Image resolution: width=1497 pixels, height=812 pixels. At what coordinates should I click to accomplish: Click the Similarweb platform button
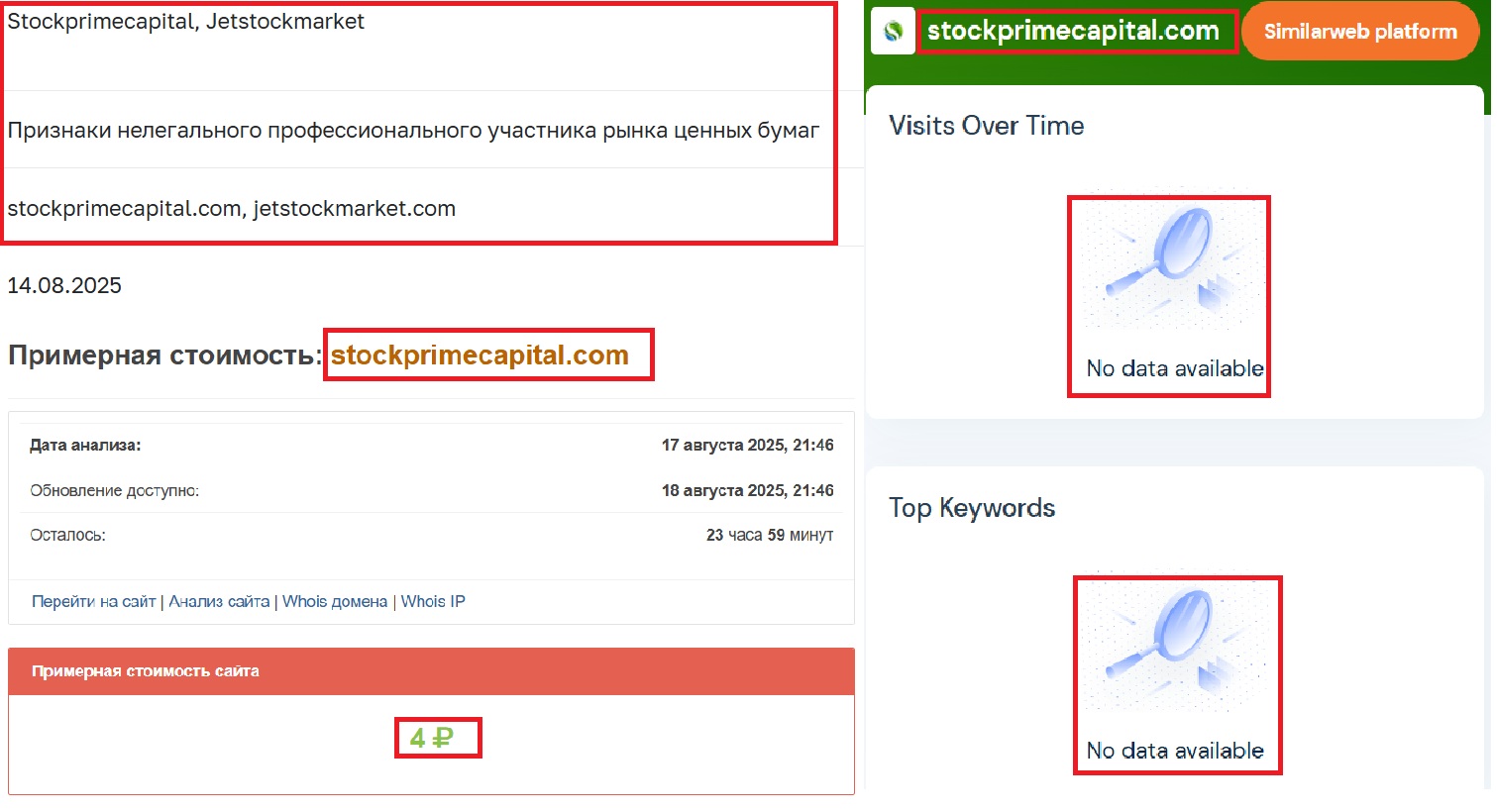1359,30
